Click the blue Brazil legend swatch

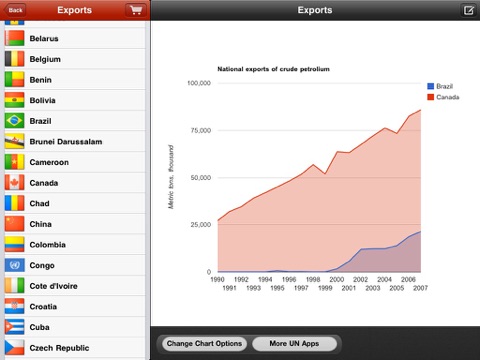(x=430, y=86)
